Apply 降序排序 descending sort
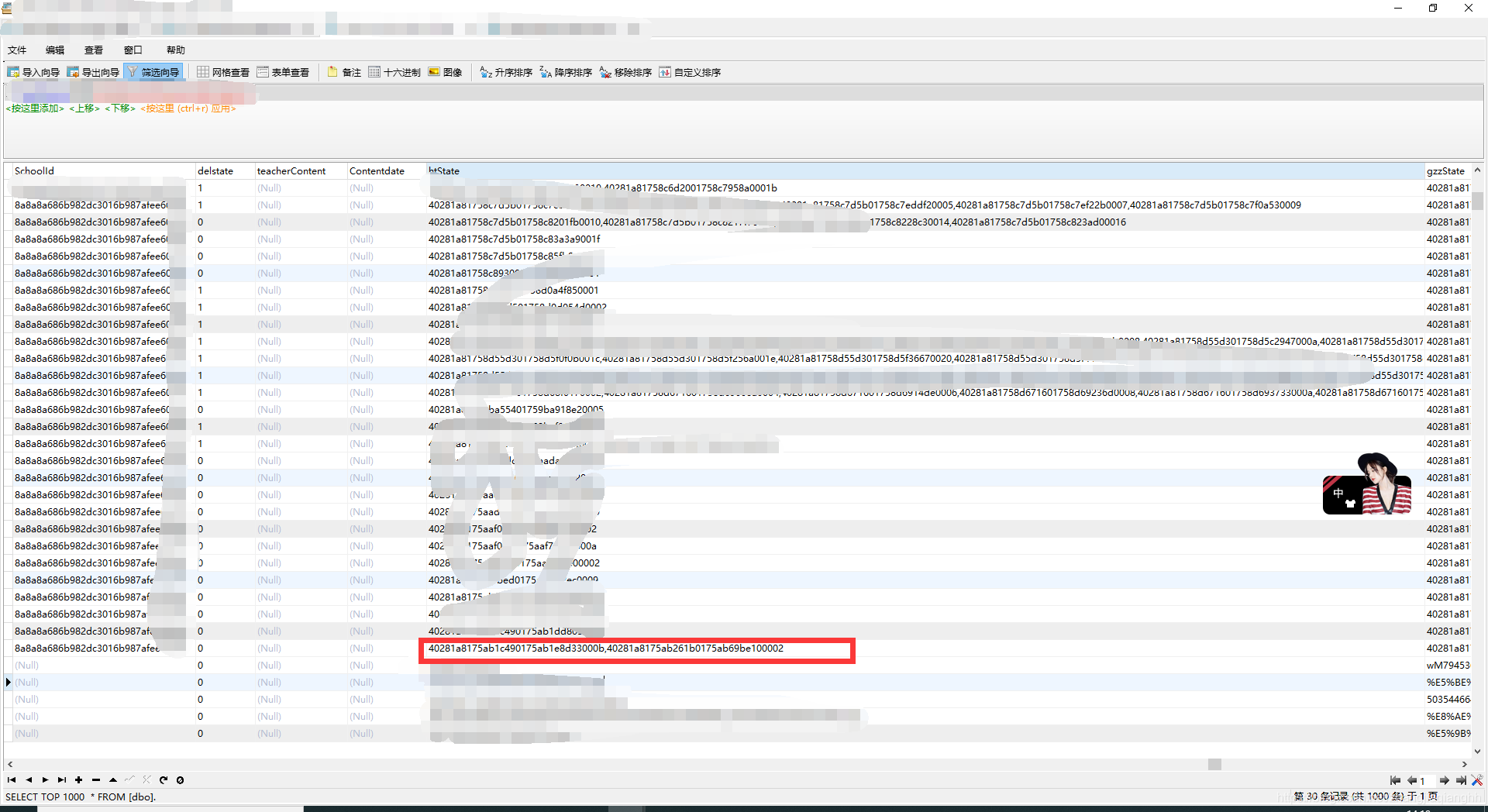The width and height of the screenshot is (1488, 812). (x=566, y=72)
